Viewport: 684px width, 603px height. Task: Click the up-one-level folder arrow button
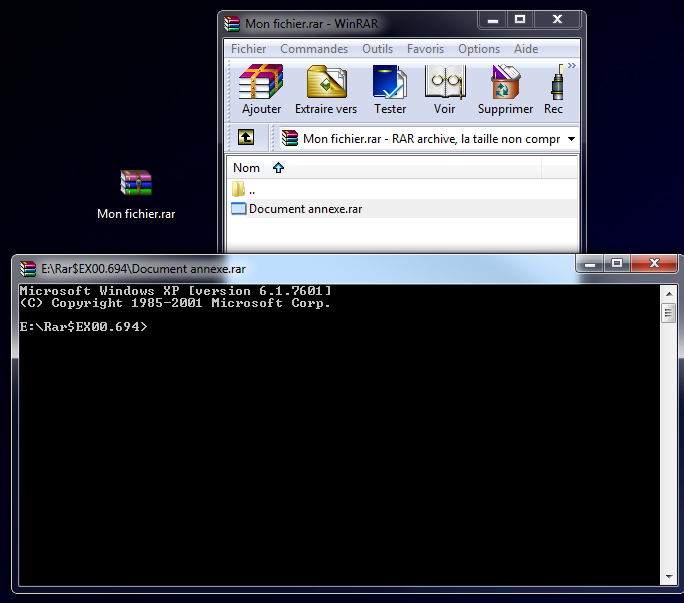pyautogui.click(x=246, y=138)
